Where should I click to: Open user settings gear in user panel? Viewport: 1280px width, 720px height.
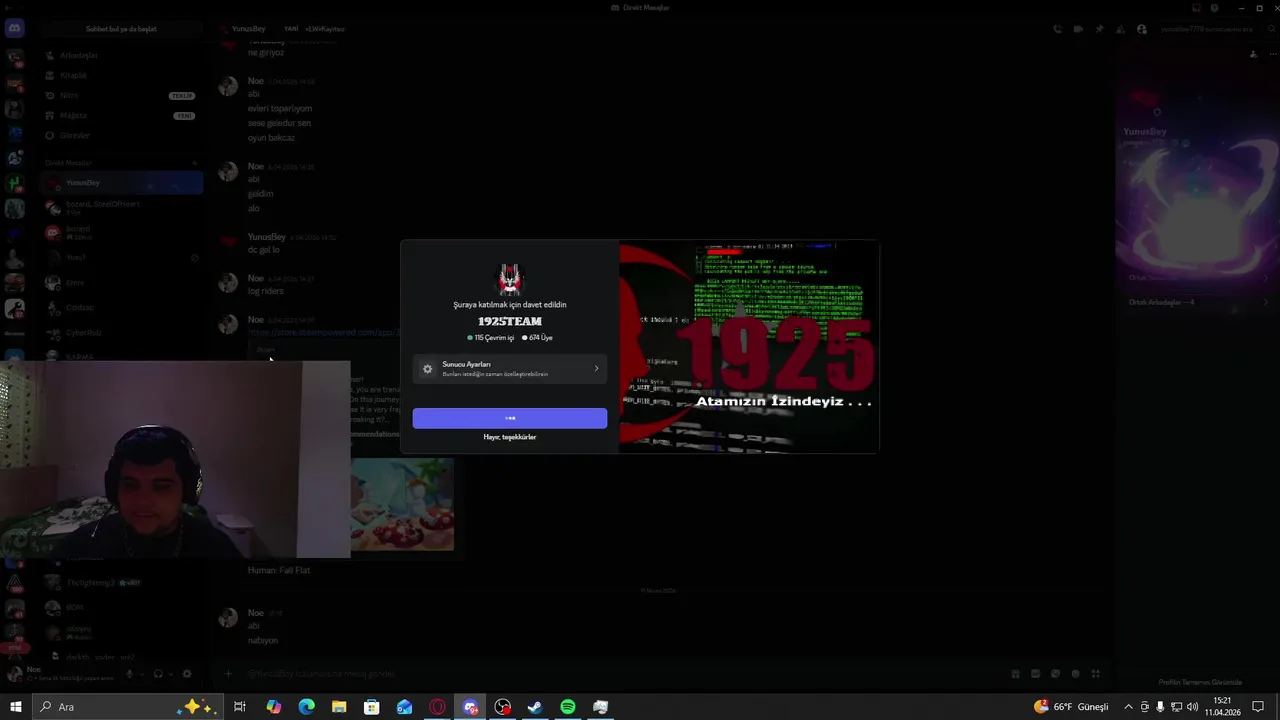187,674
